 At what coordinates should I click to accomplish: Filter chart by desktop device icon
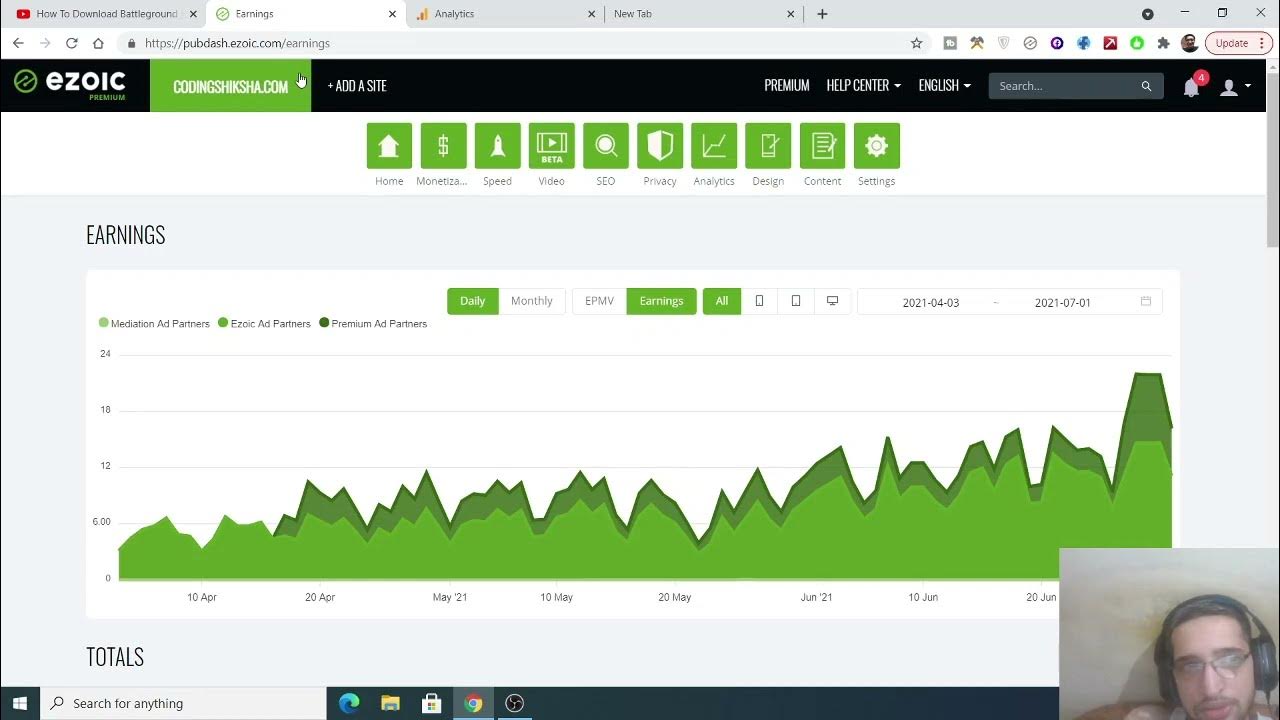point(832,301)
